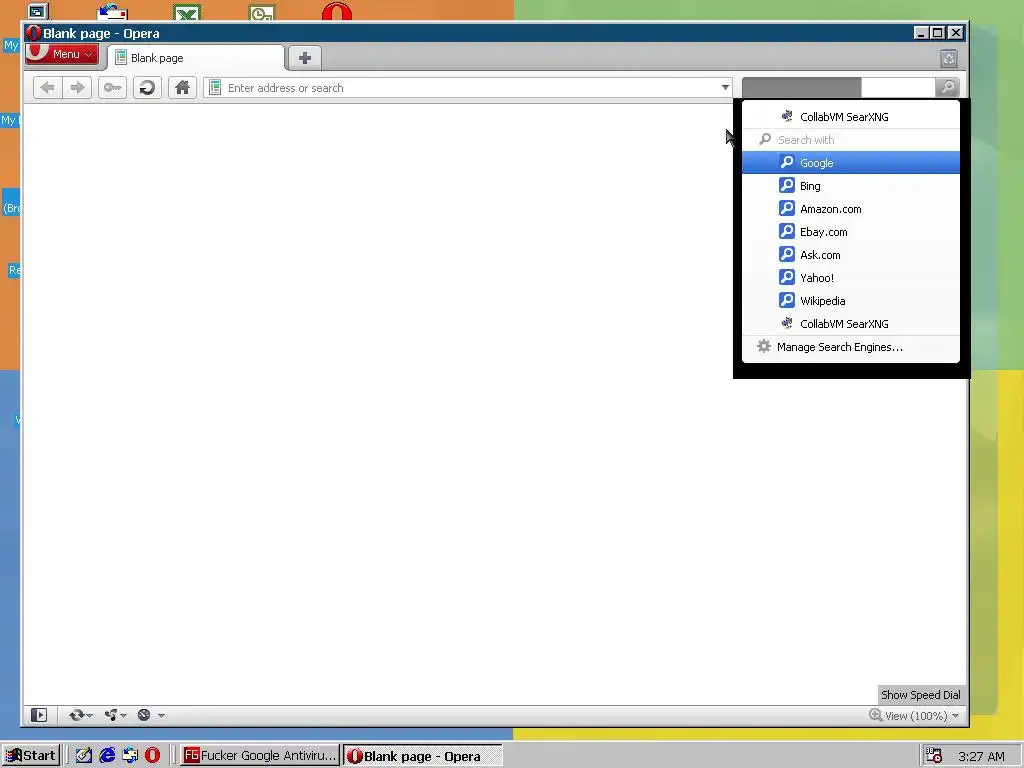1024x768 pixels.
Task: Go to the Home page
Action: [182, 88]
